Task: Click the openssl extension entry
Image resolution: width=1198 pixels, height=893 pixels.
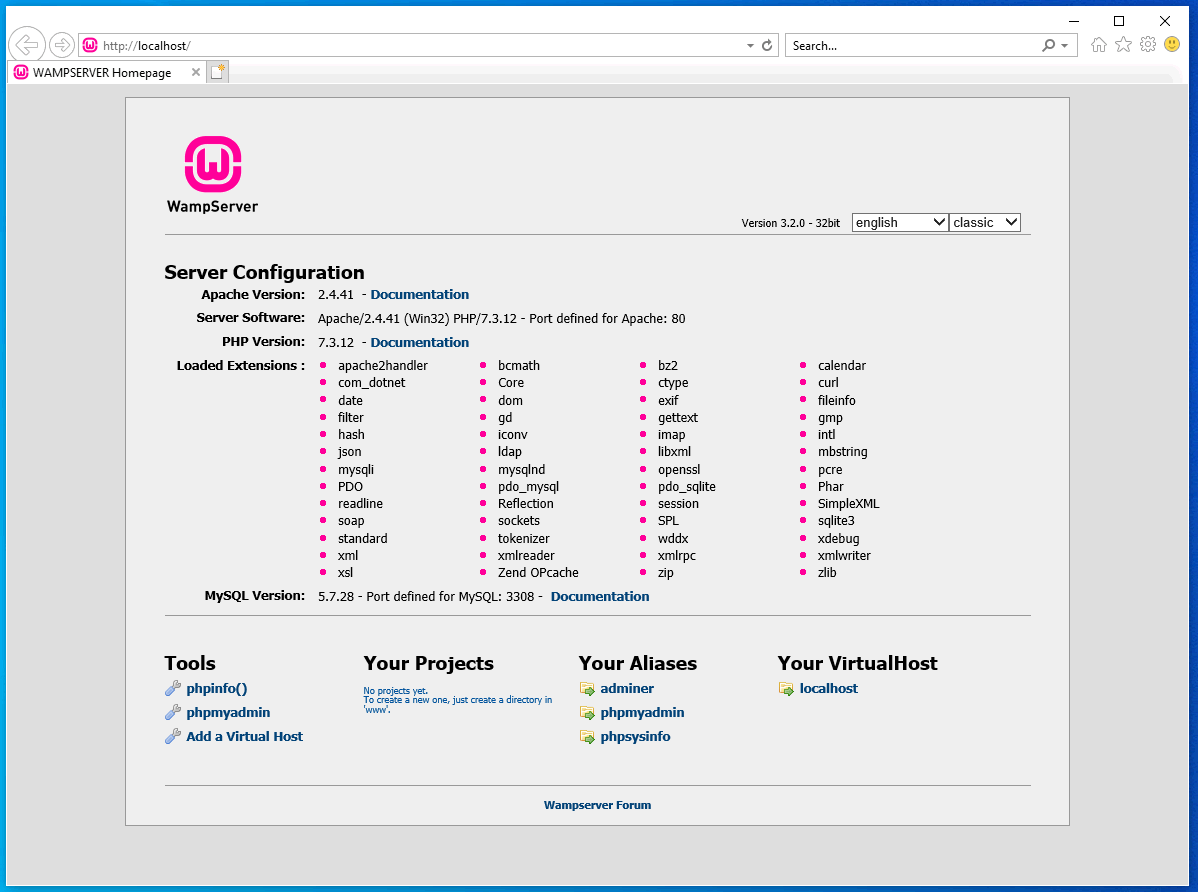Action: tap(678, 470)
